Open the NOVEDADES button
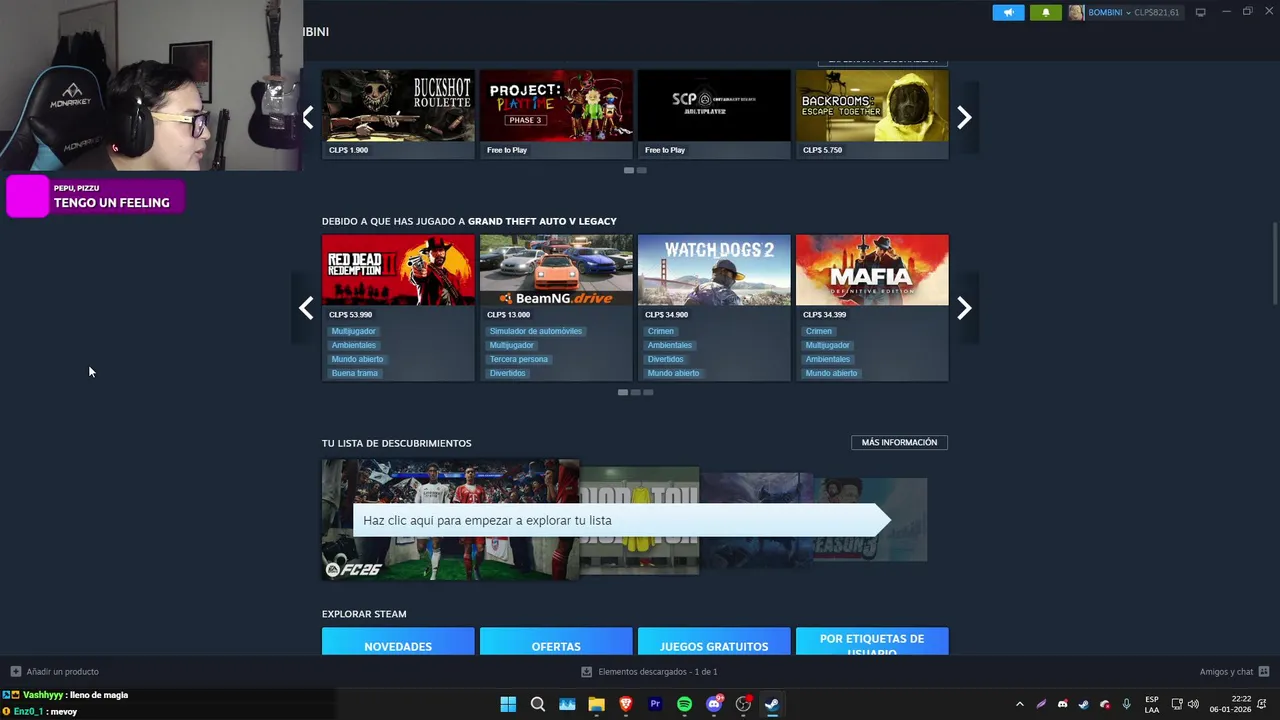This screenshot has width=1280, height=720. pyautogui.click(x=398, y=642)
